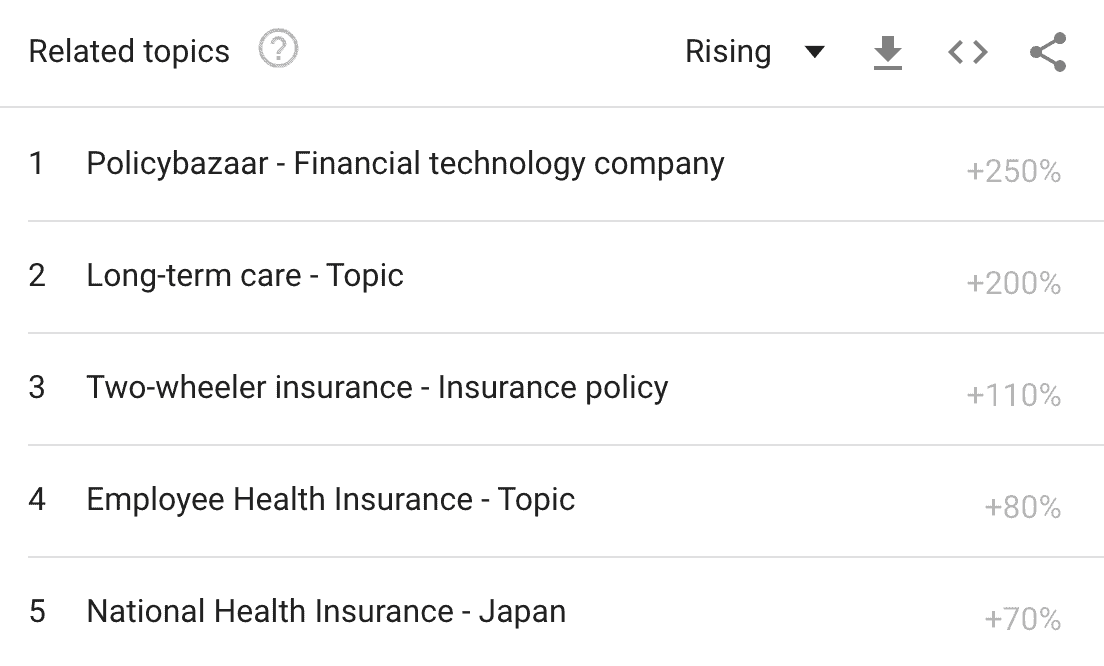Viewport: 1104px width, 666px height.
Task: Open the Two-wheeler insurance policy topic
Action: [x=378, y=387]
